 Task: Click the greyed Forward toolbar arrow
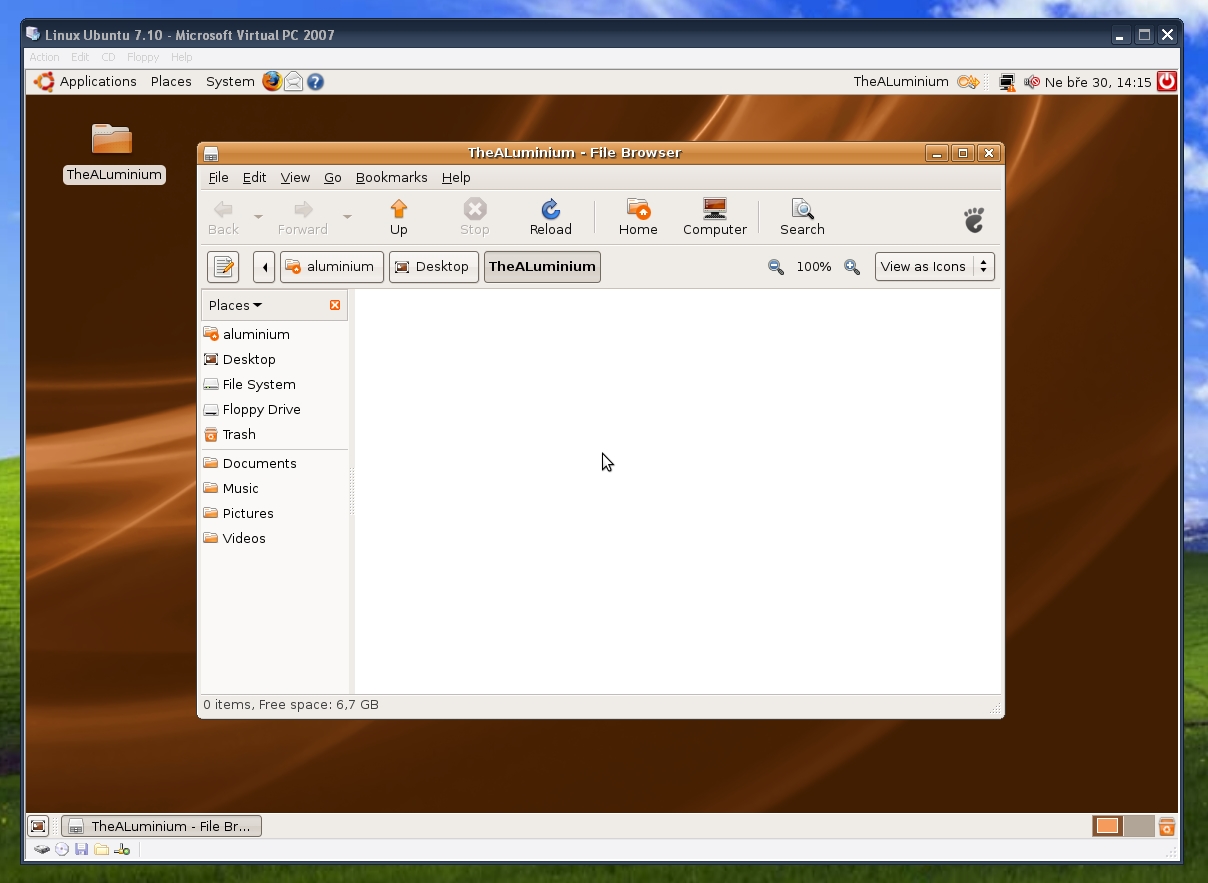(303, 209)
